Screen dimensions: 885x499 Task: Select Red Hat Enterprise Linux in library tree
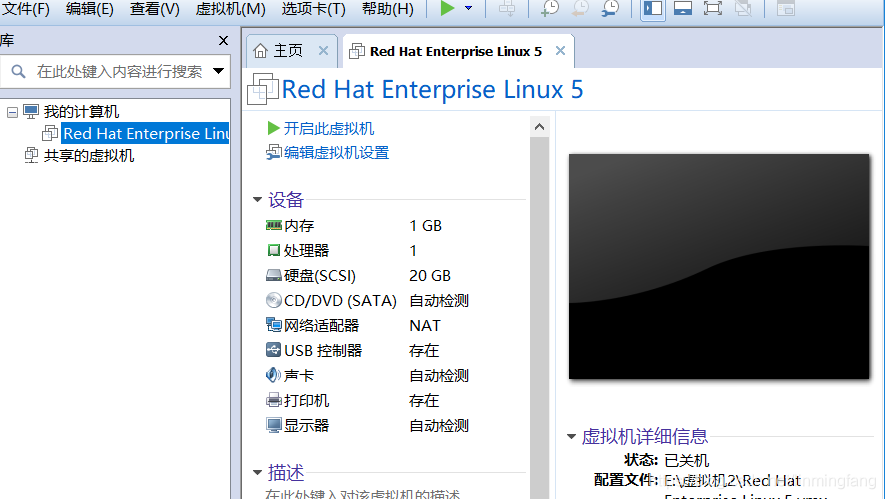coord(145,133)
